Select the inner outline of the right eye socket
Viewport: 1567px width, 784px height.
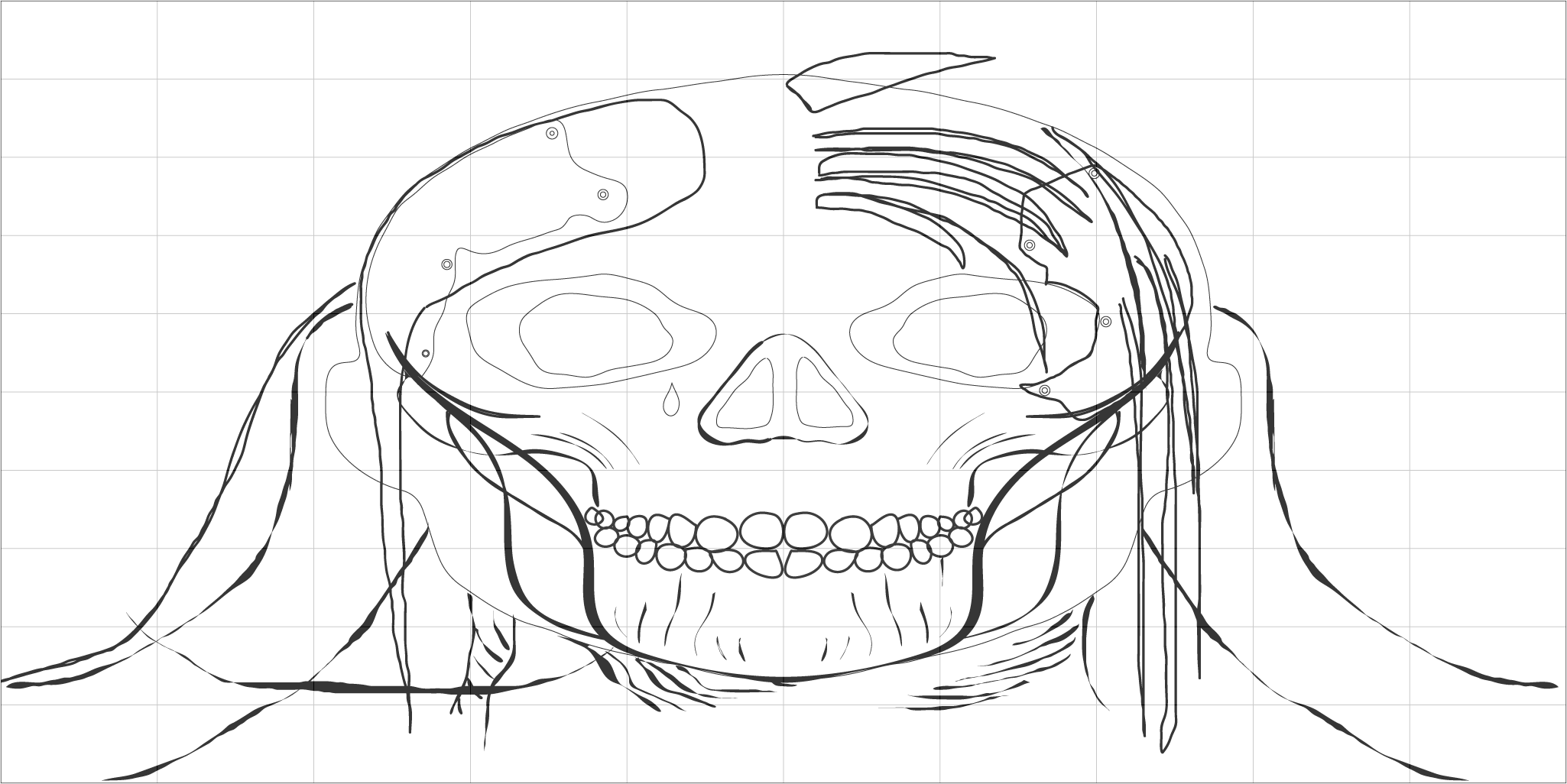tap(970, 334)
